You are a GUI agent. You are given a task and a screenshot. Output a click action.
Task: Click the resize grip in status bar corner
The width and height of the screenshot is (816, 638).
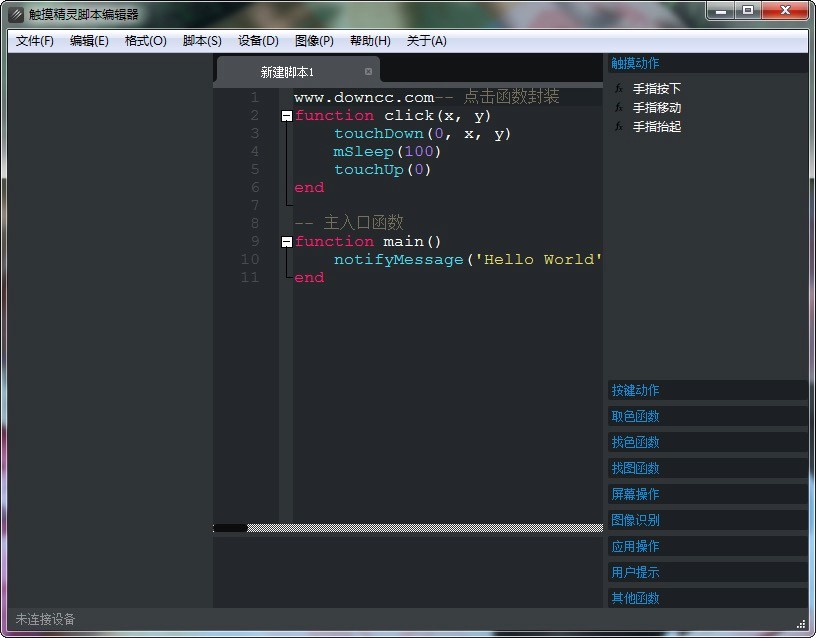(800, 623)
